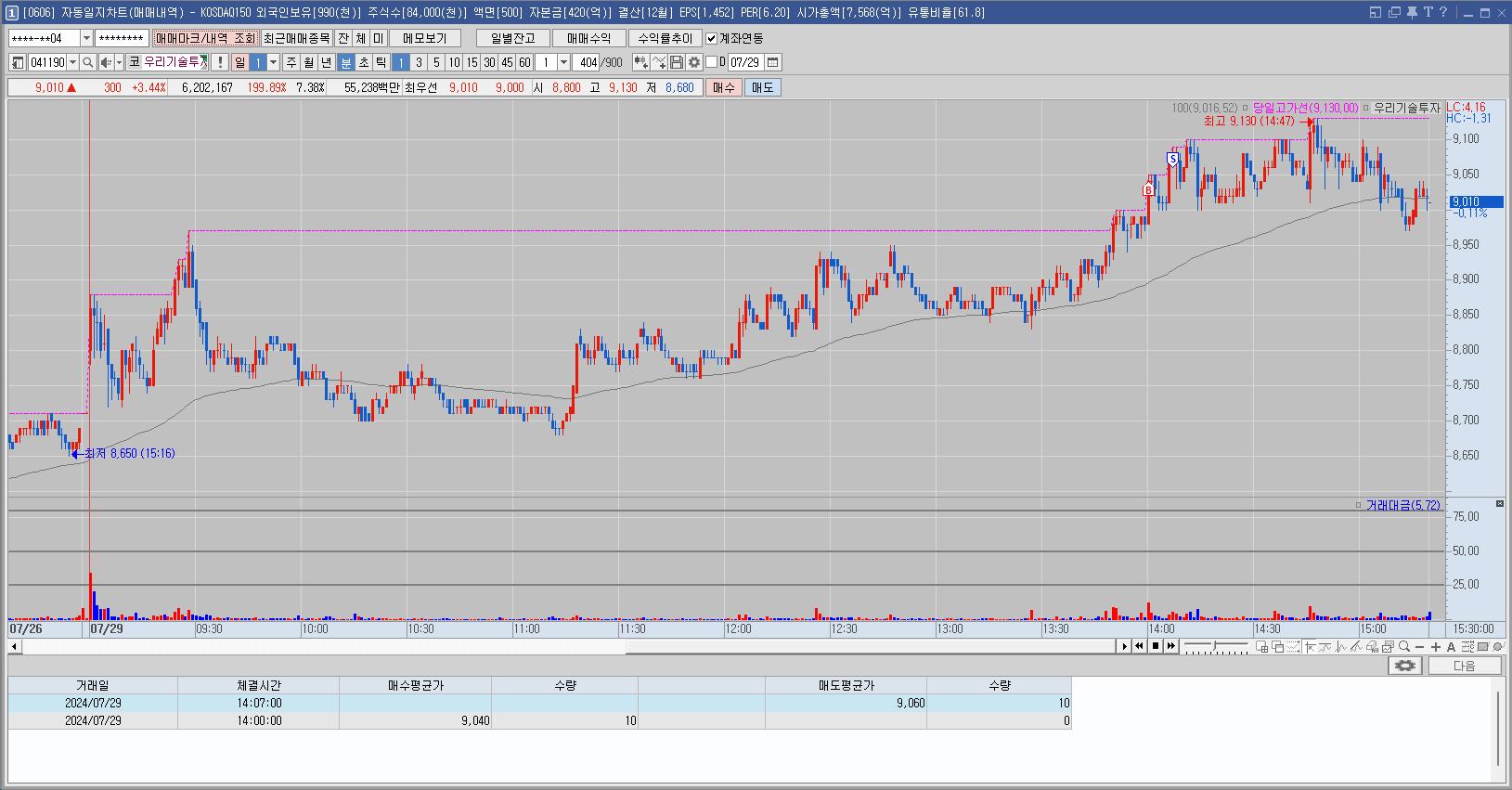This screenshot has width=1512, height=790.
Task: Click the zoom magnifier in bottom toolbar
Action: (x=1404, y=647)
